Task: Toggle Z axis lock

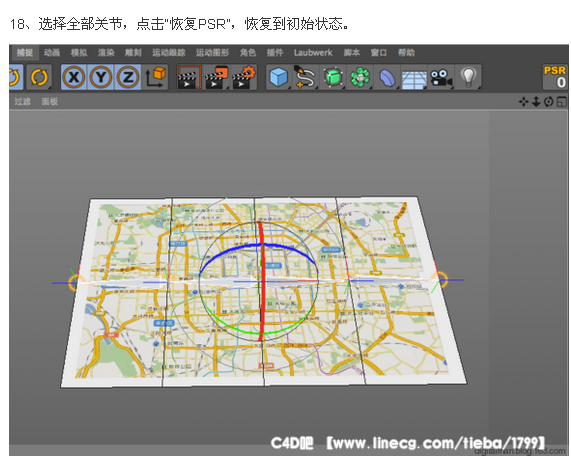Action: [x=128, y=77]
